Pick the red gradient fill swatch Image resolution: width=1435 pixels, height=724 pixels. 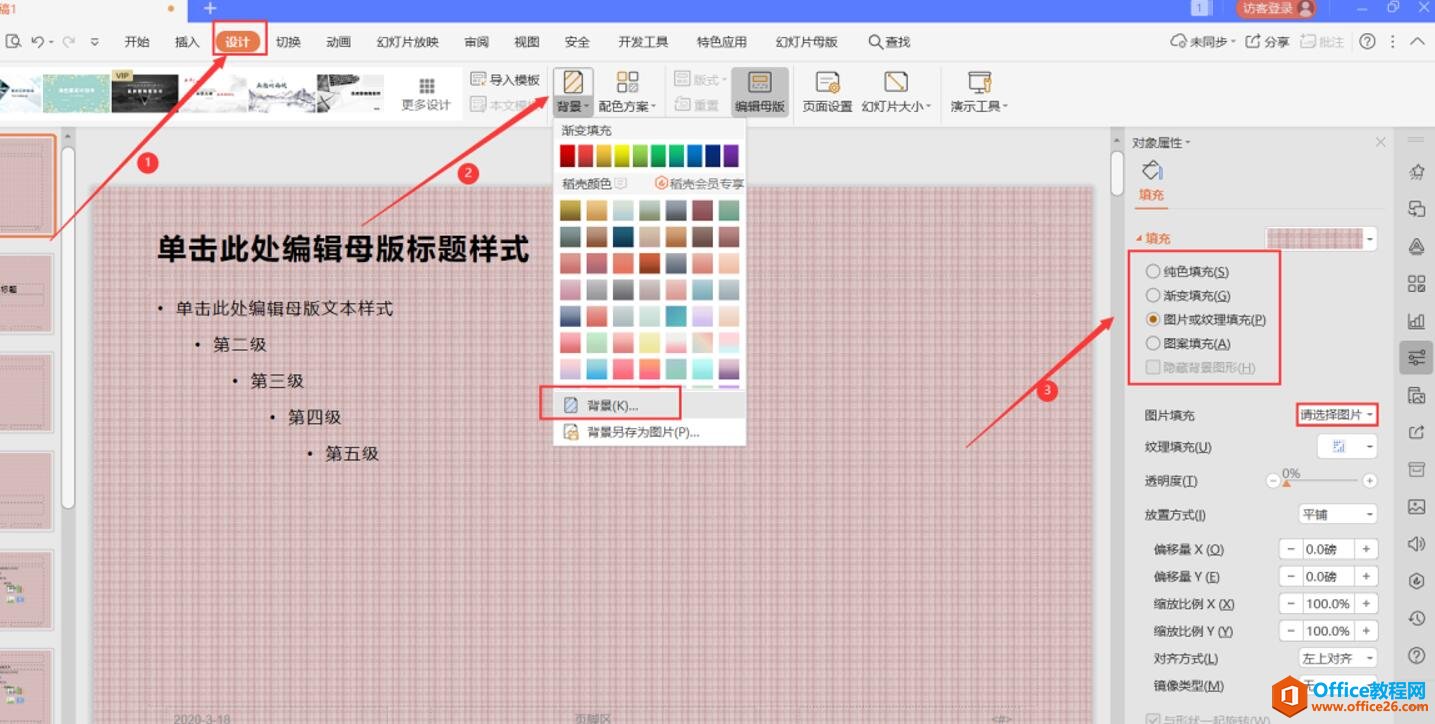tap(568, 156)
